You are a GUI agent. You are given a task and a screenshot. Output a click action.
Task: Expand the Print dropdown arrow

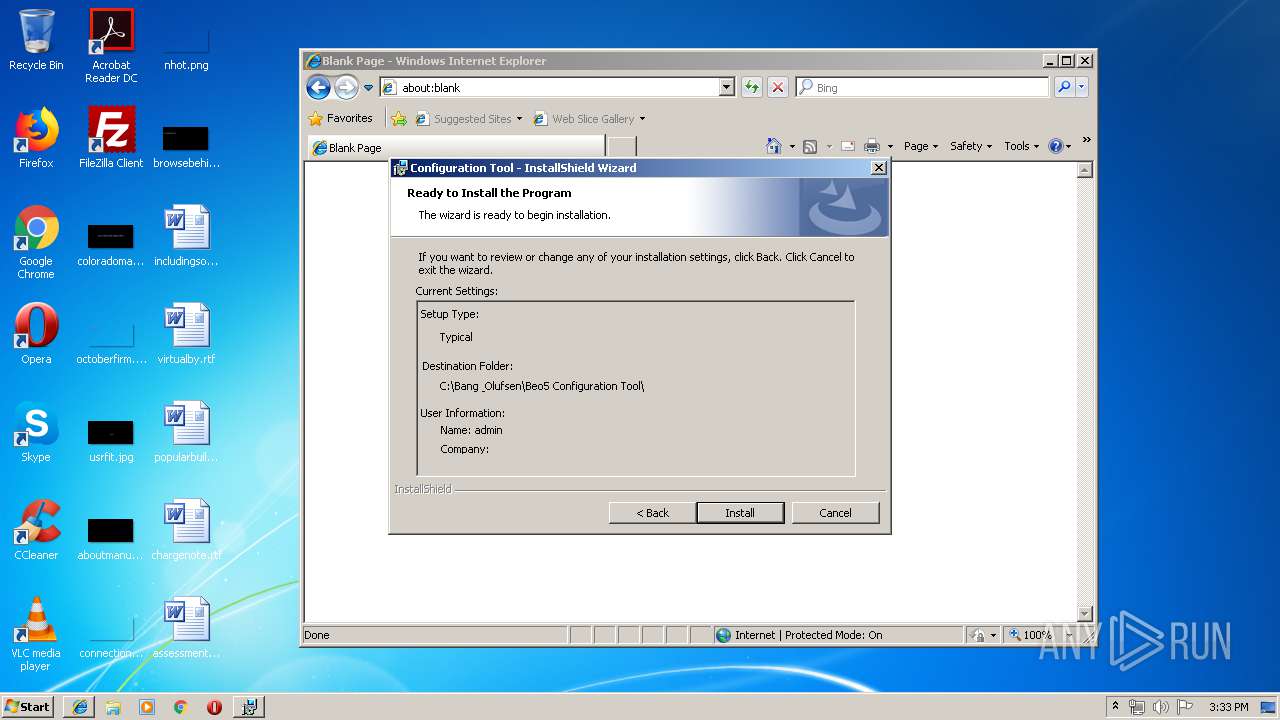tap(890, 146)
